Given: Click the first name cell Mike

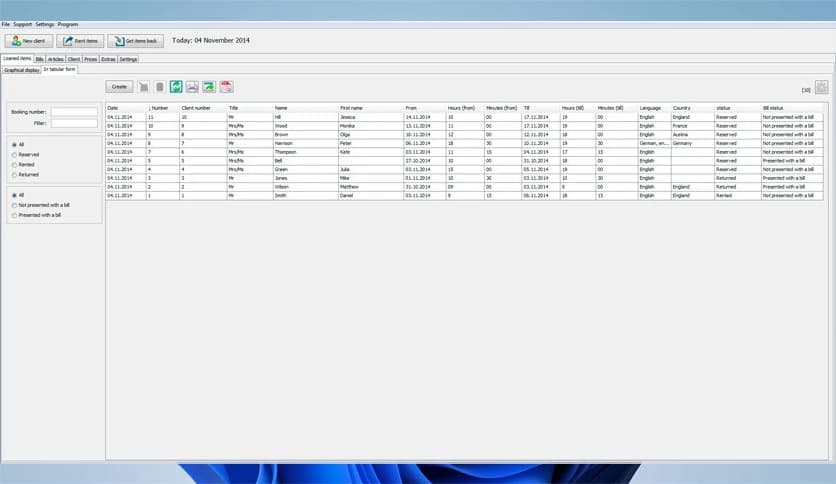Looking at the screenshot, I should pyautogui.click(x=371, y=178).
